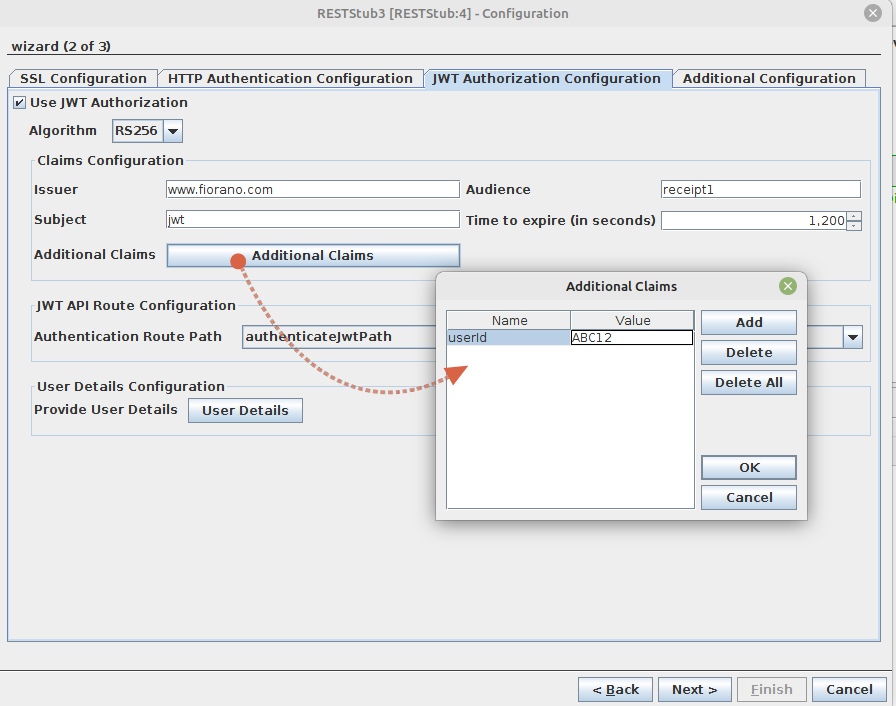The height and width of the screenshot is (706, 896).
Task: Close the Additional Claims dialog
Action: (x=788, y=286)
